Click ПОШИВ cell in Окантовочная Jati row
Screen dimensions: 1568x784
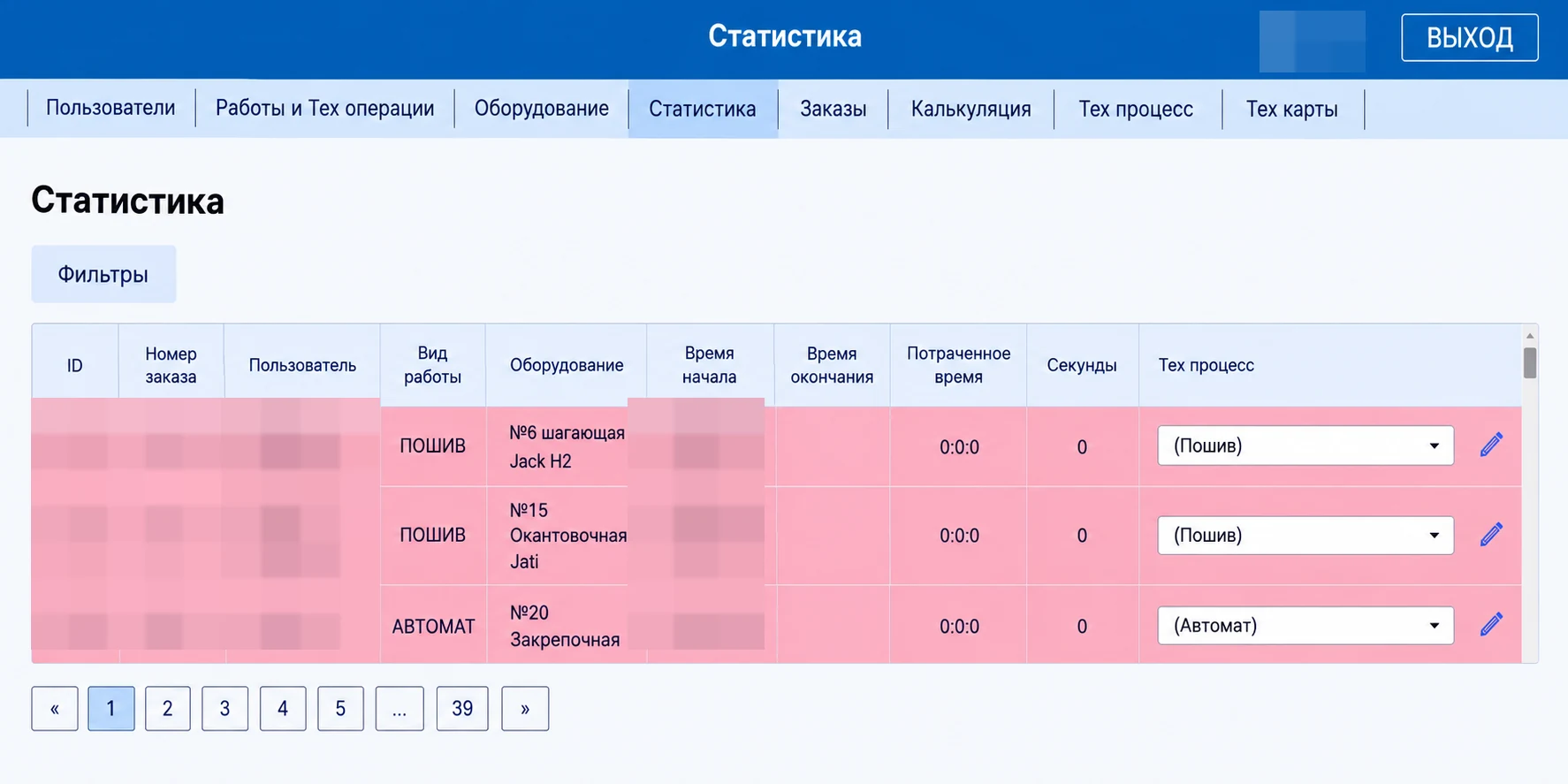point(433,535)
